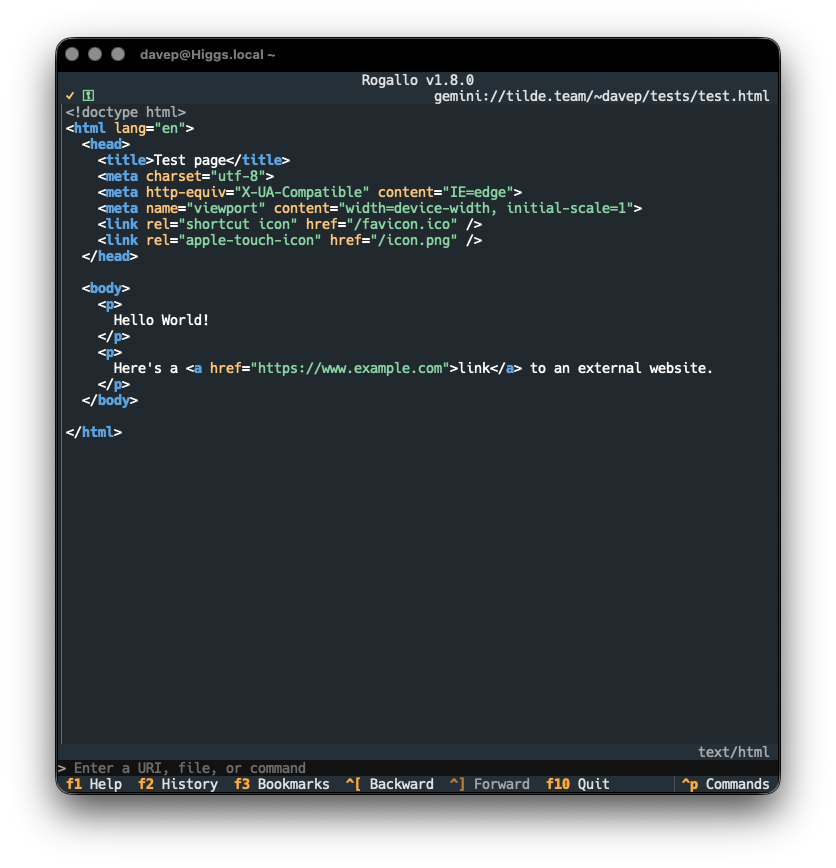Screen dimensions: 836x868
Task: Click the <!doctype html> line
Action: click(126, 112)
